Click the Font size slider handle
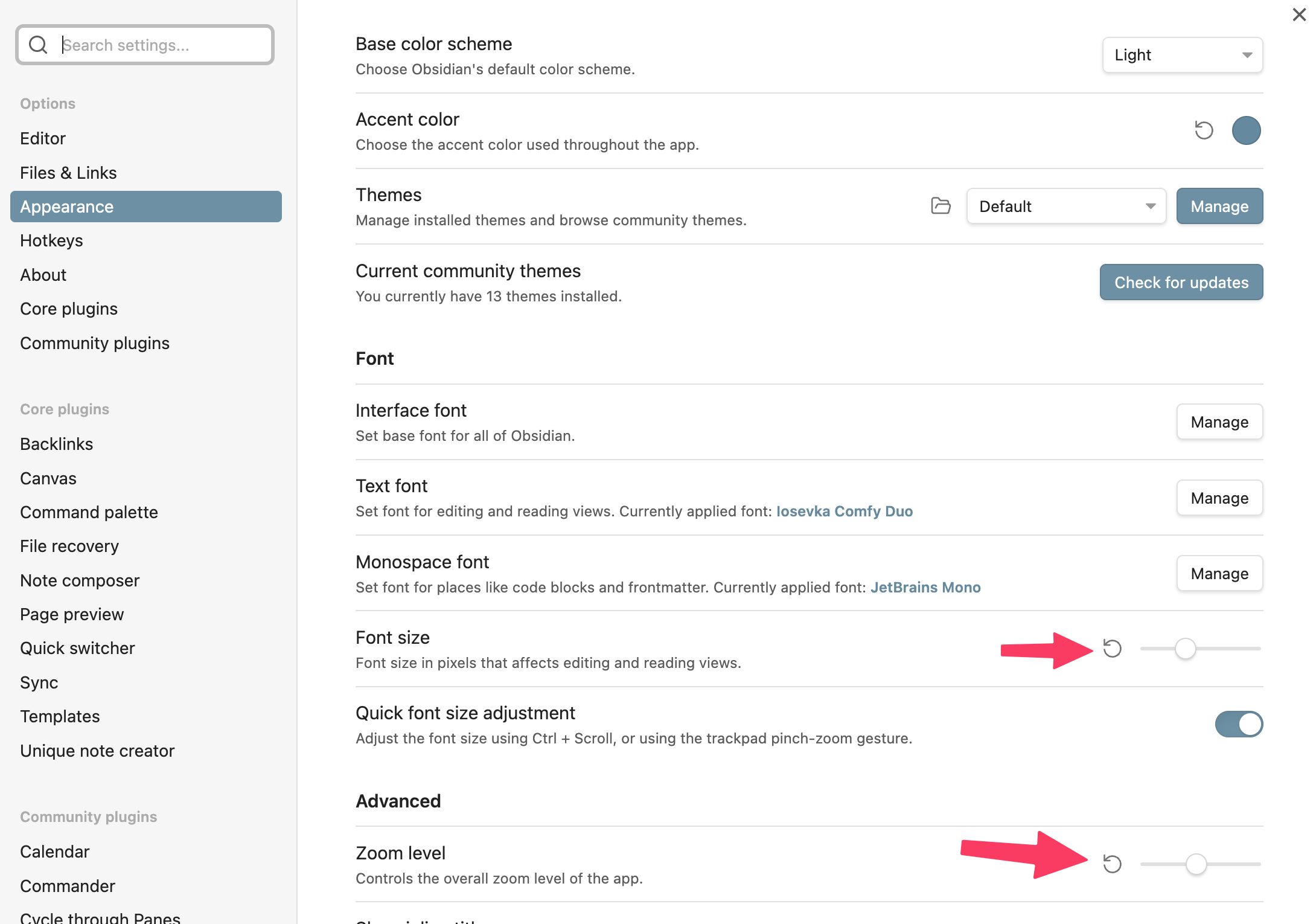Image resolution: width=1316 pixels, height=924 pixels. click(1185, 649)
